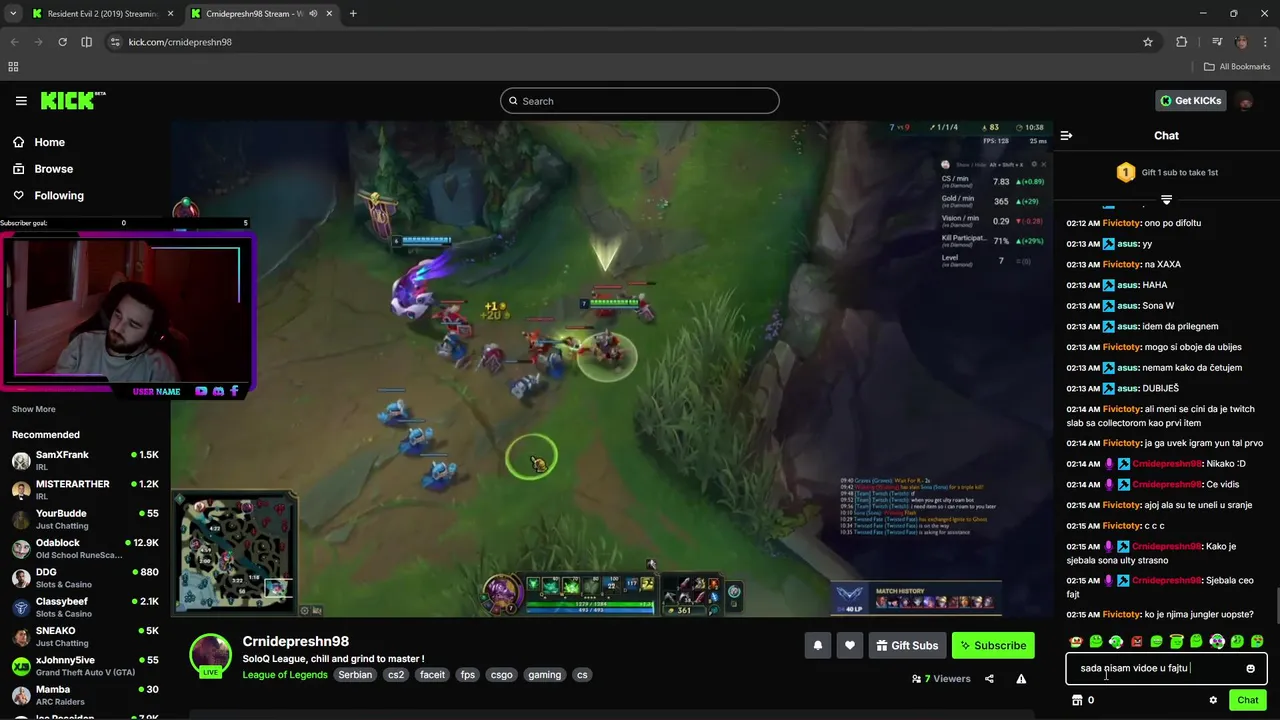Image resolution: width=1280 pixels, height=720 pixels.
Task: Click the 7 Viewers count
Action: pos(941,679)
